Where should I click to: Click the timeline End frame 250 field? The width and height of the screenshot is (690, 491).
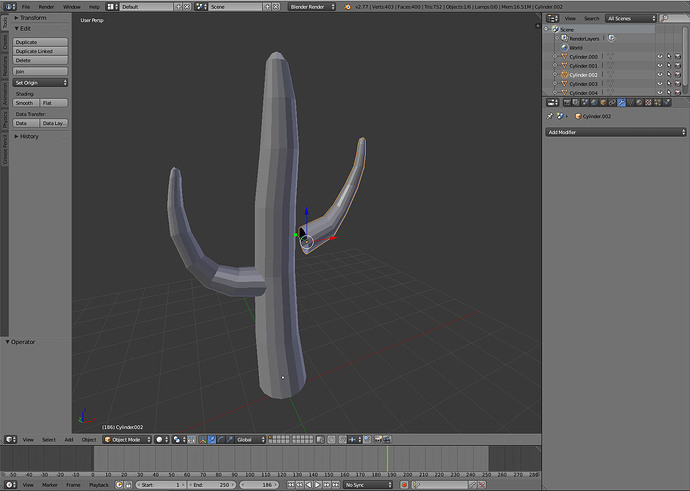213,485
